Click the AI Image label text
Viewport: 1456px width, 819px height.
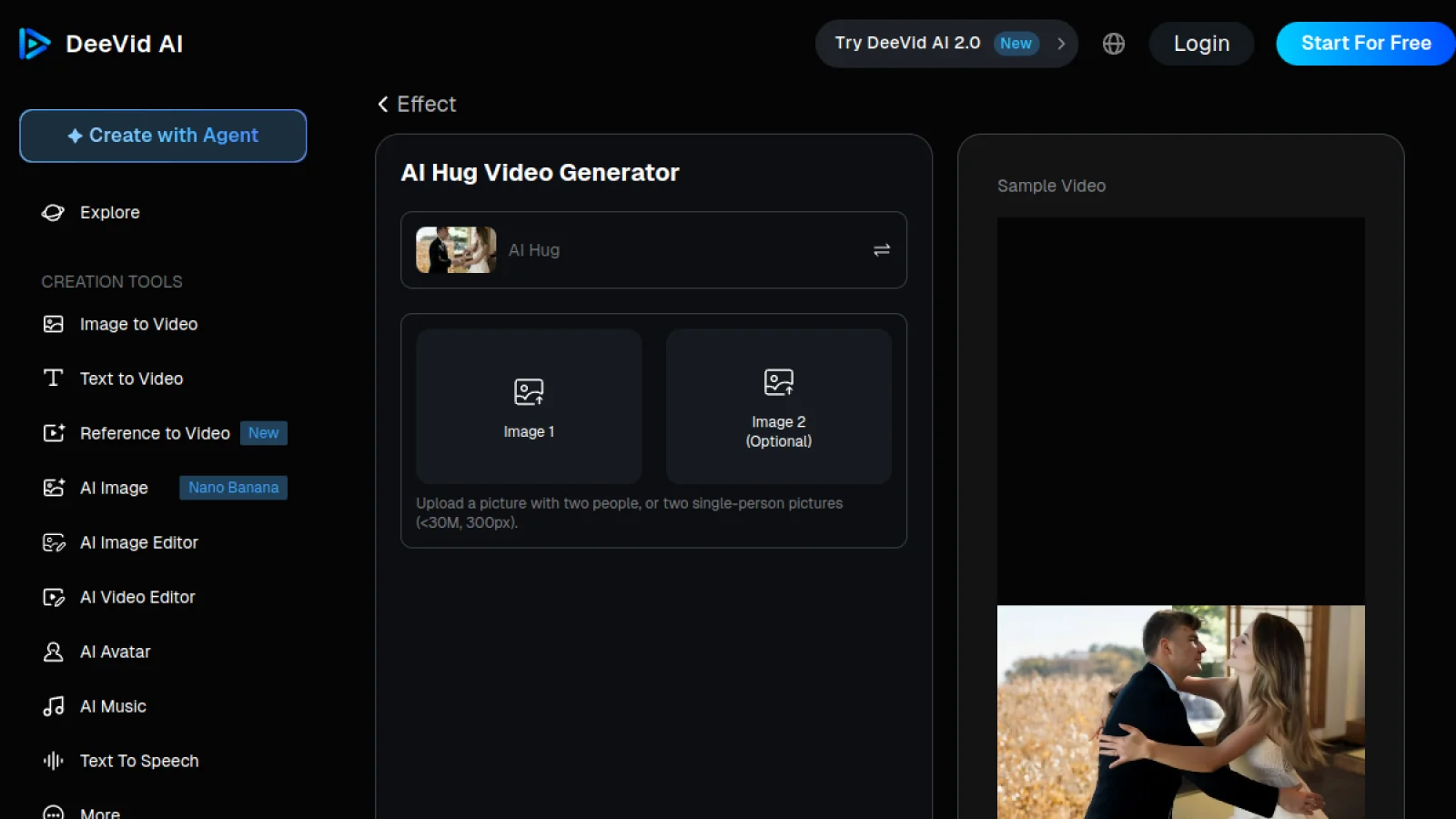point(114,488)
